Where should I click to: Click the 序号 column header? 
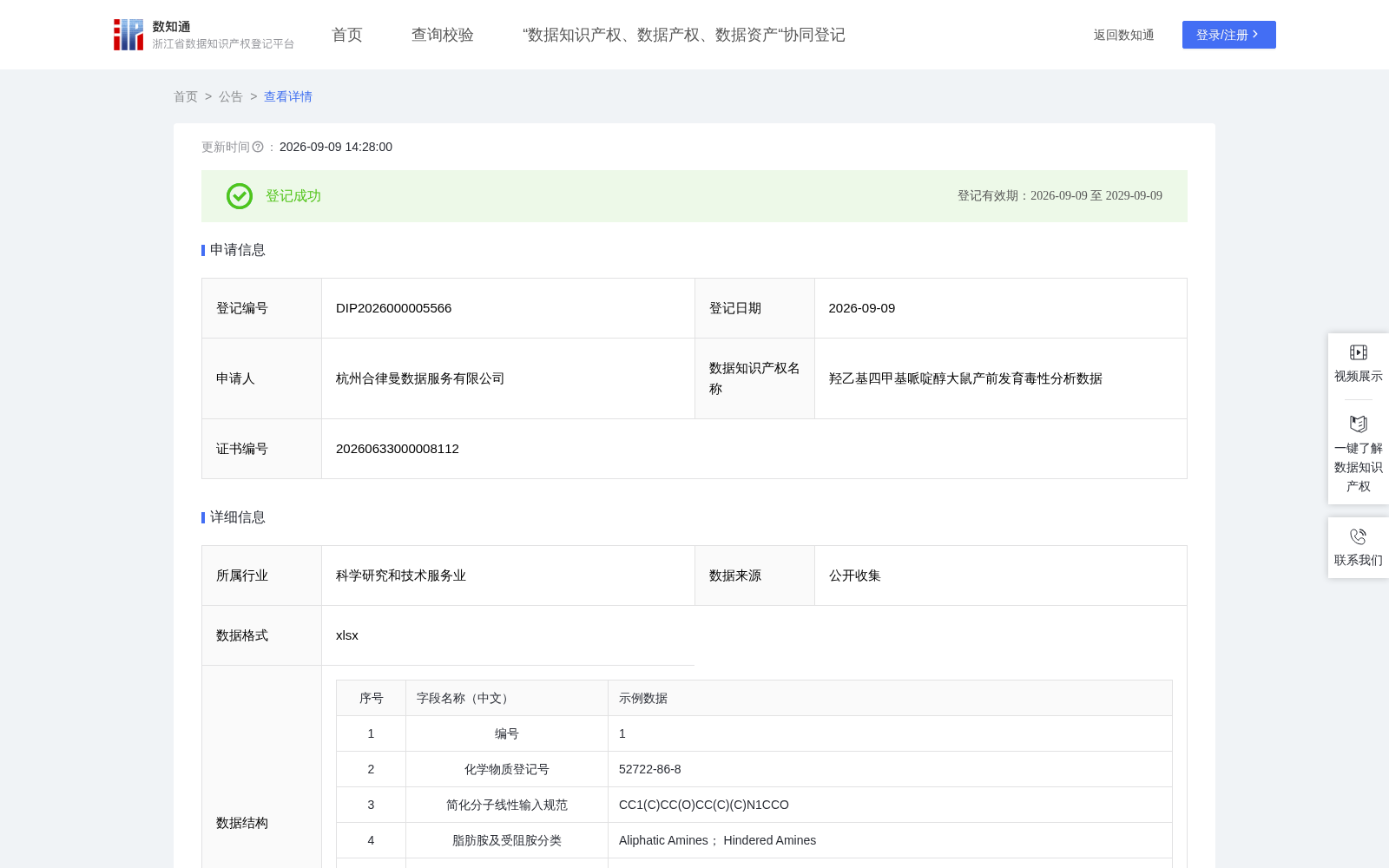tap(372, 698)
